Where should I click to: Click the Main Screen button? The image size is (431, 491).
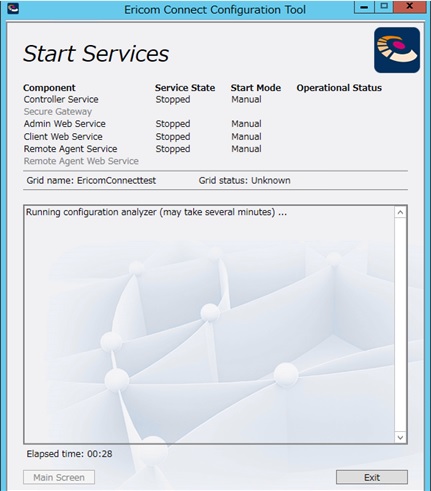[x=59, y=477]
